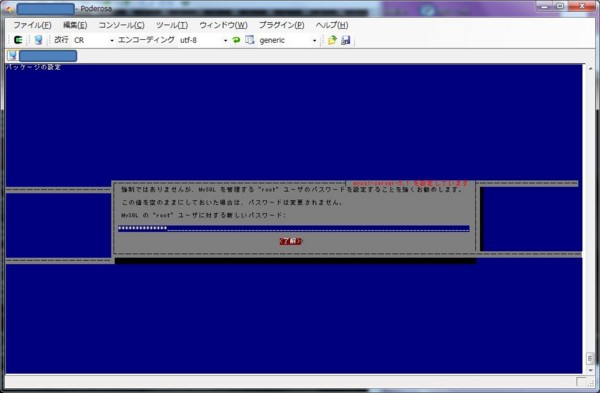Screen dimensions: 600x393
Task: Click the new connection toolbar icon
Action: (x=18, y=40)
